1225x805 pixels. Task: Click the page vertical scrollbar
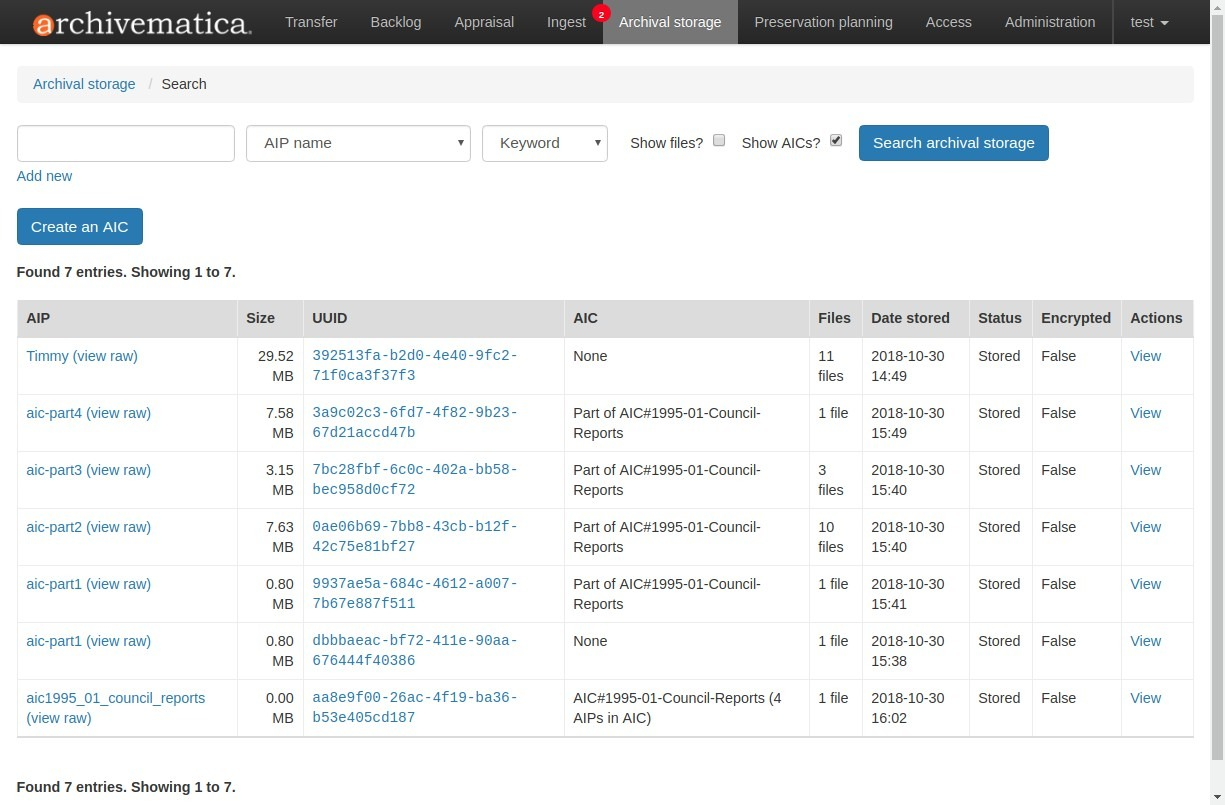[x=1217, y=400]
